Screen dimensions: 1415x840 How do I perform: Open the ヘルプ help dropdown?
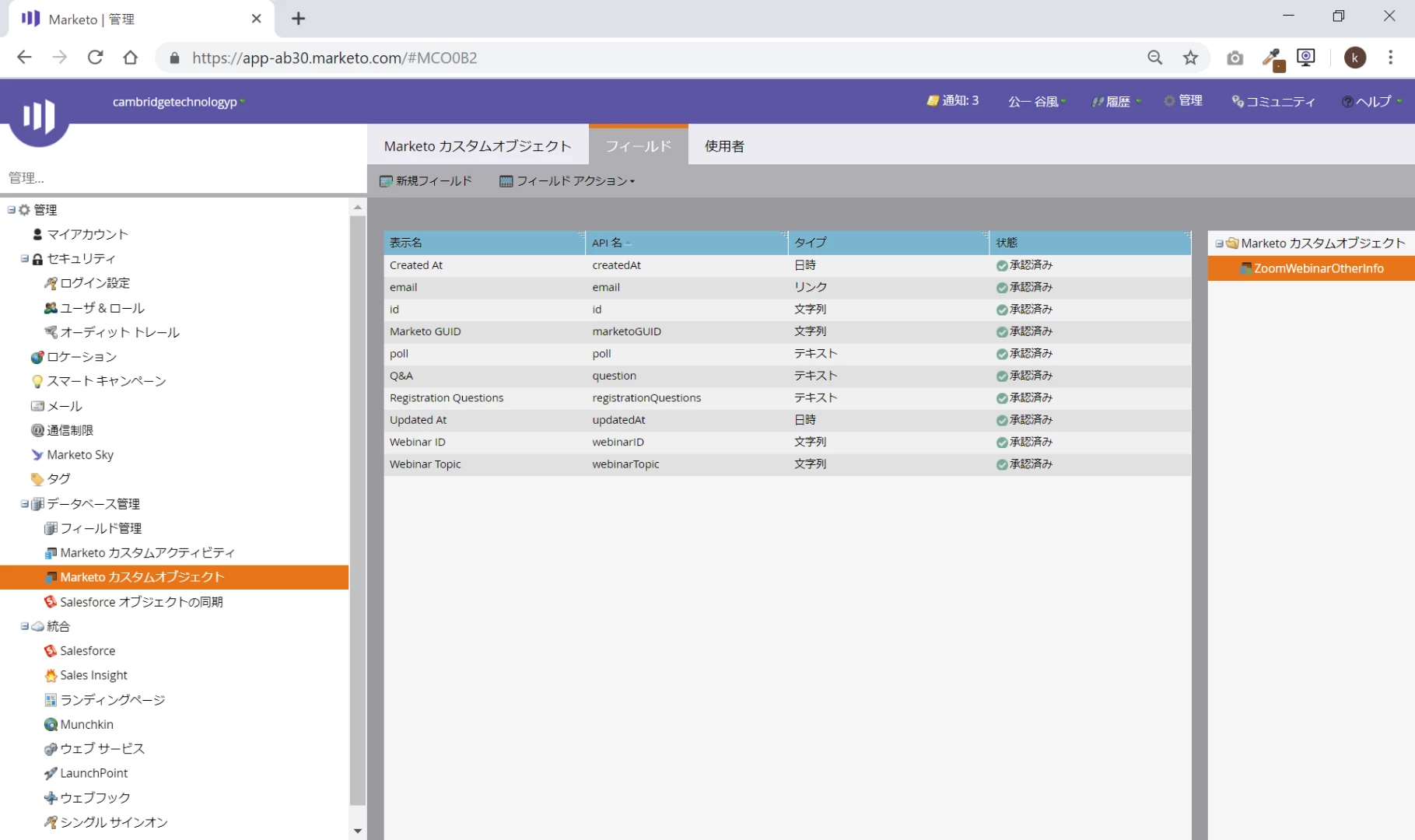[x=1372, y=101]
